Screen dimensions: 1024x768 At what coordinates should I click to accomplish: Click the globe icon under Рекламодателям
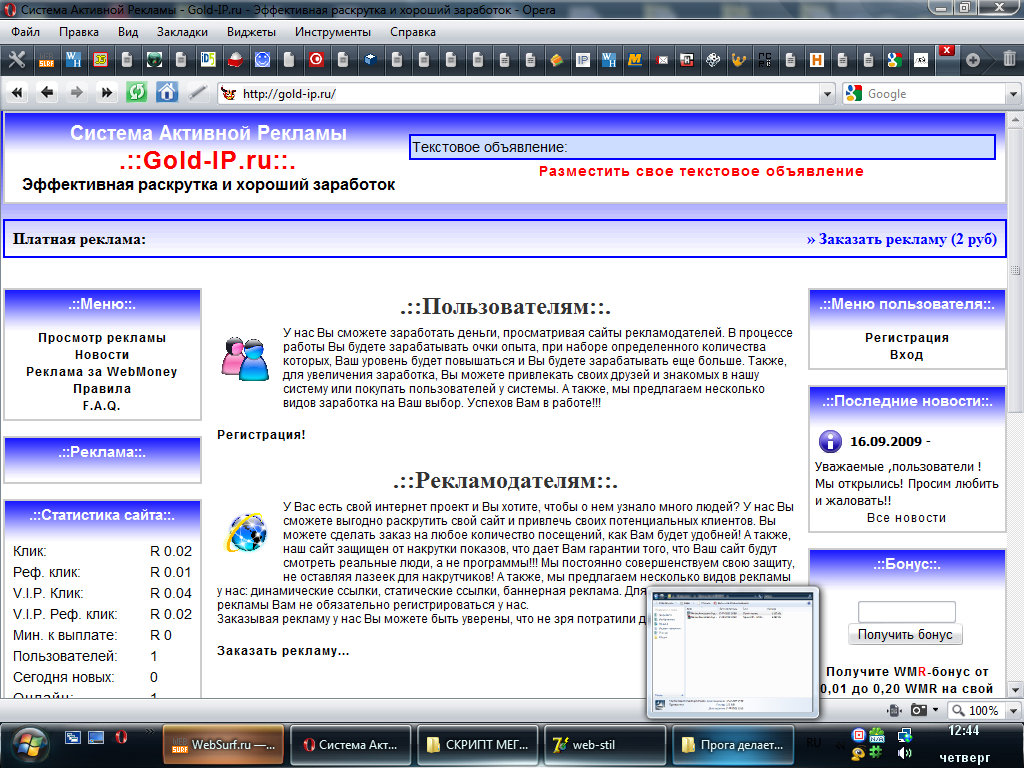coord(247,532)
